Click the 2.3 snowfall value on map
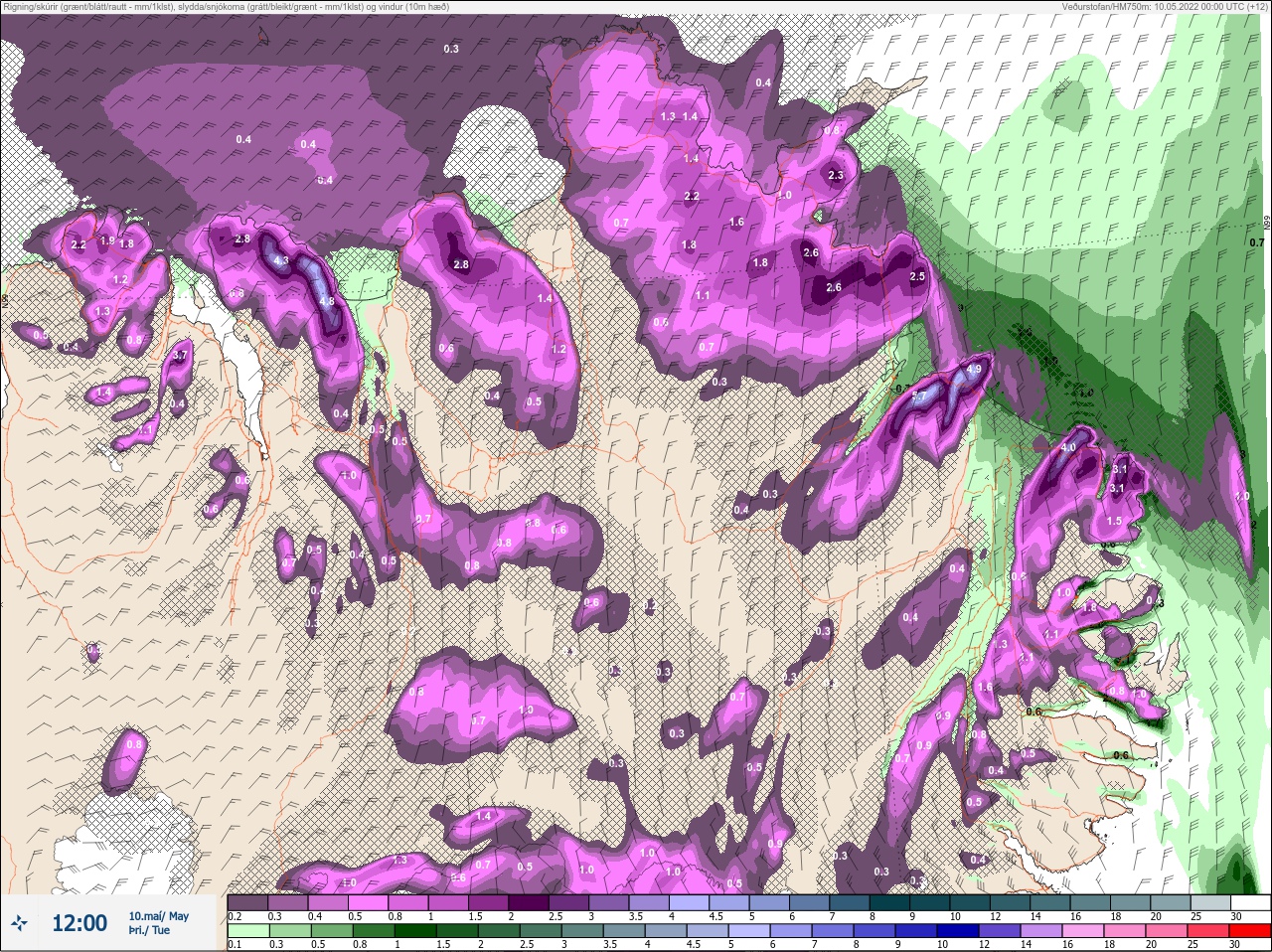This screenshot has height=952, width=1272. click(x=836, y=176)
